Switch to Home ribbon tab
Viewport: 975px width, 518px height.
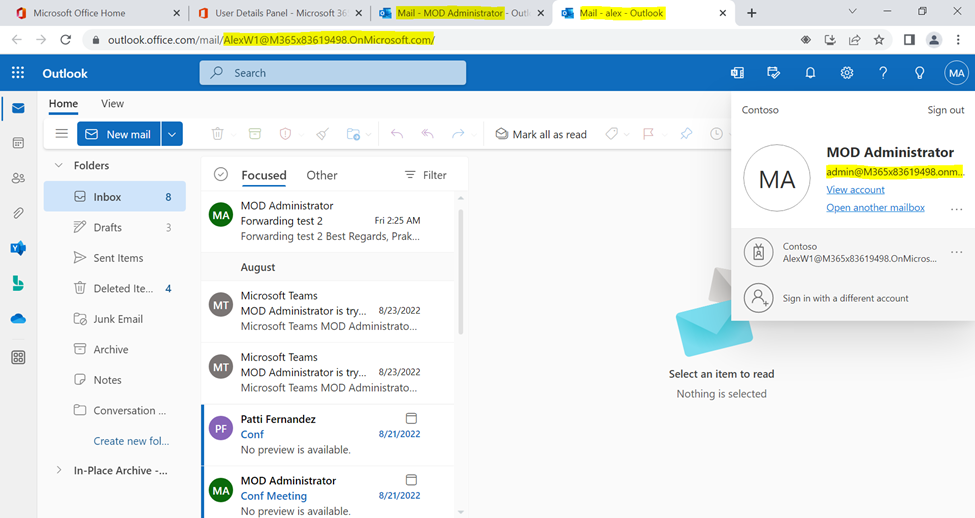[63, 103]
